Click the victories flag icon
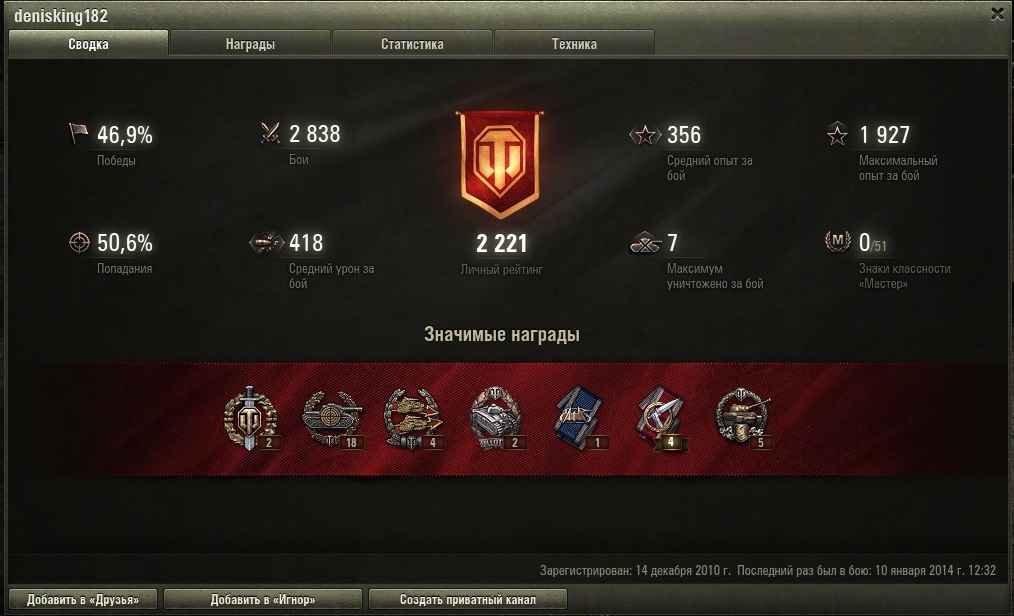This screenshot has height=616, width=1014. pos(78,133)
